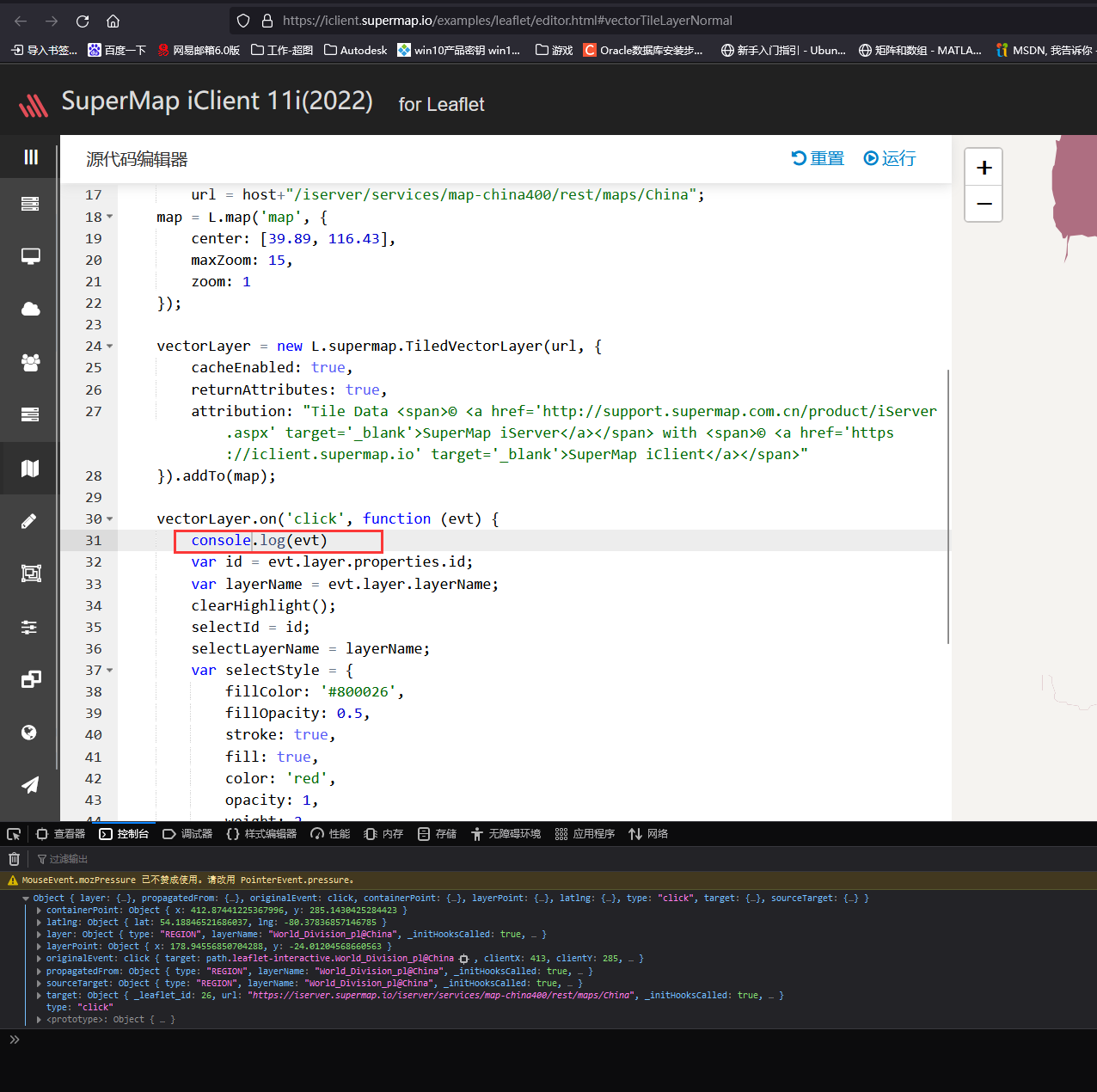1097x1092 pixels.
Task: Open the map sidebar icon
Action: (30, 468)
